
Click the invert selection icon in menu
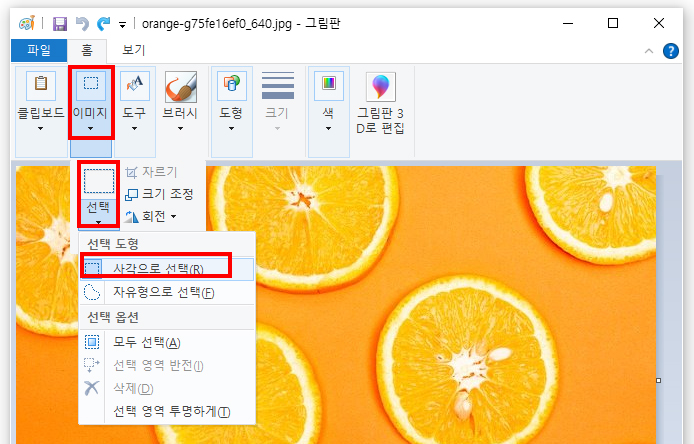(x=92, y=365)
